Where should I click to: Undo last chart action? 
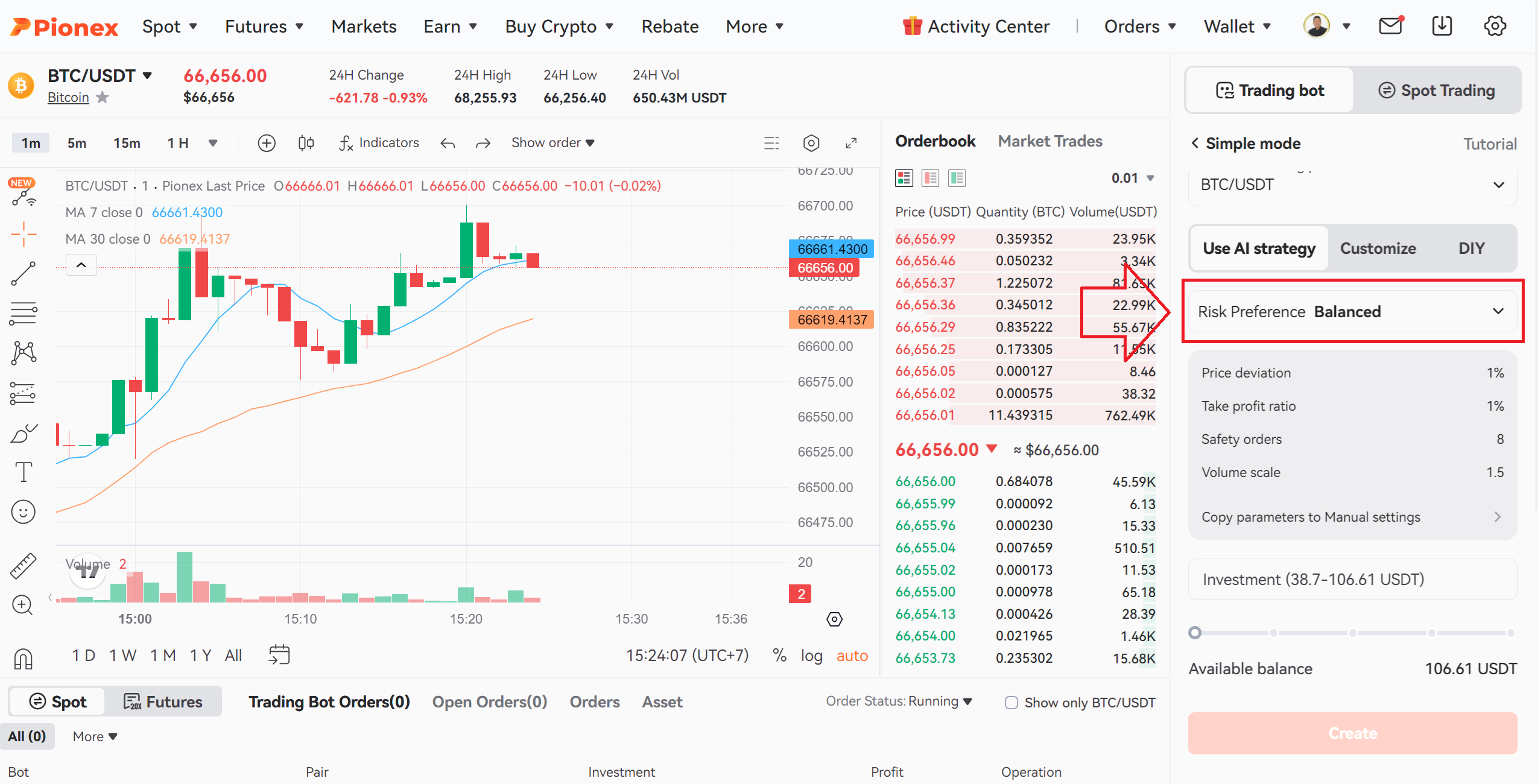(x=448, y=143)
